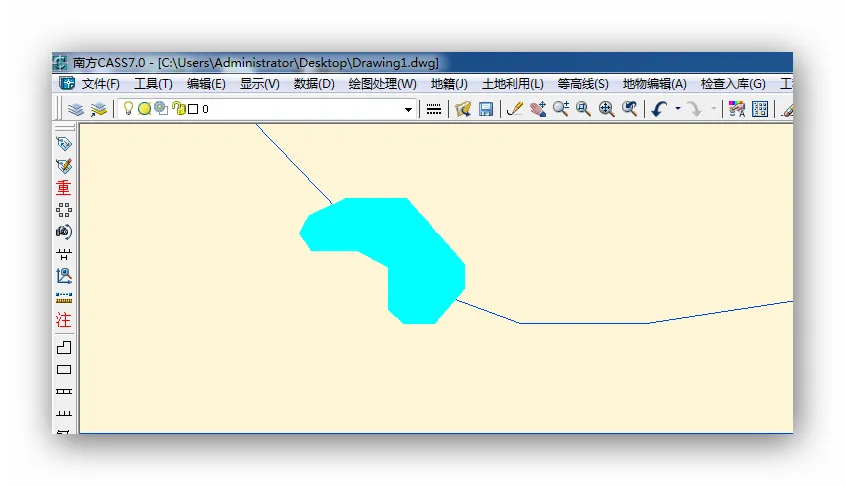845x486 pixels.
Task: Open the 文件(F) file menu
Action: click(100, 84)
